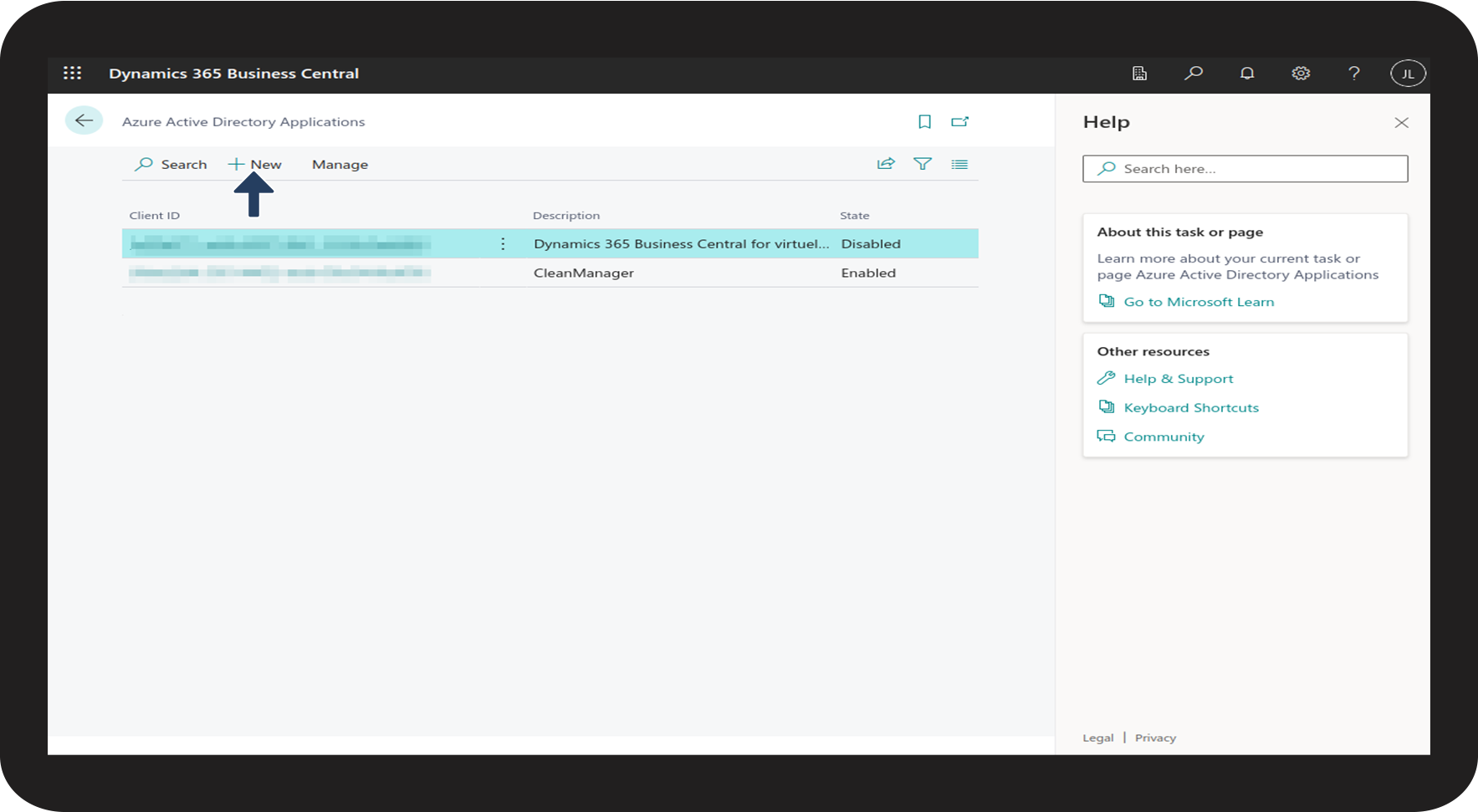
Task: Open the Go to Microsoft Learn link
Action: (1198, 302)
